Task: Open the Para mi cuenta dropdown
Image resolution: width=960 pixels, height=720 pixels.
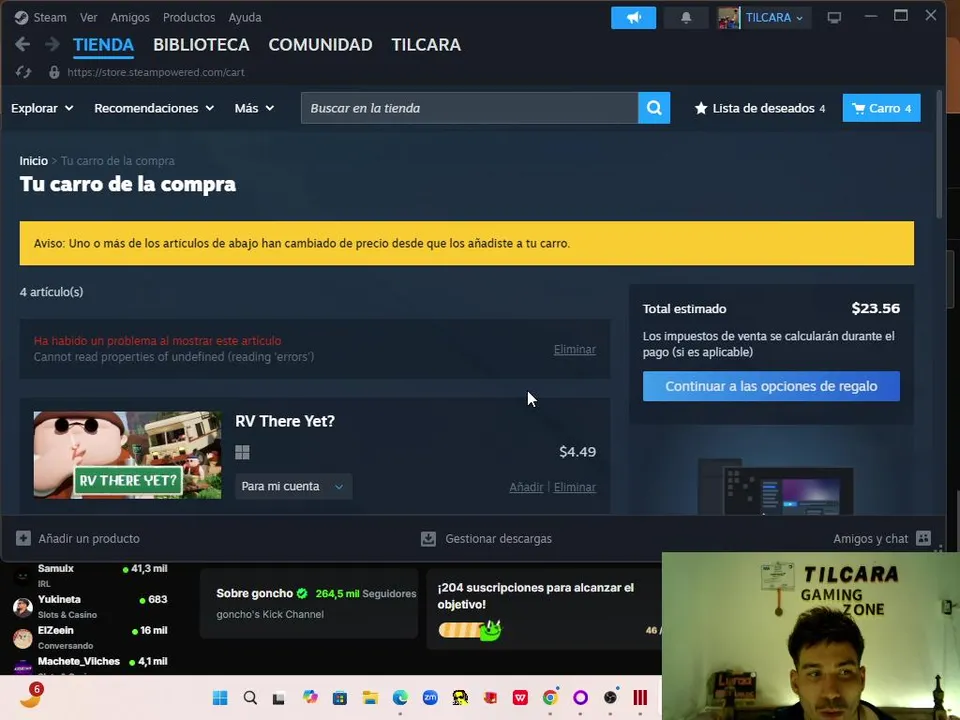Action: point(293,486)
